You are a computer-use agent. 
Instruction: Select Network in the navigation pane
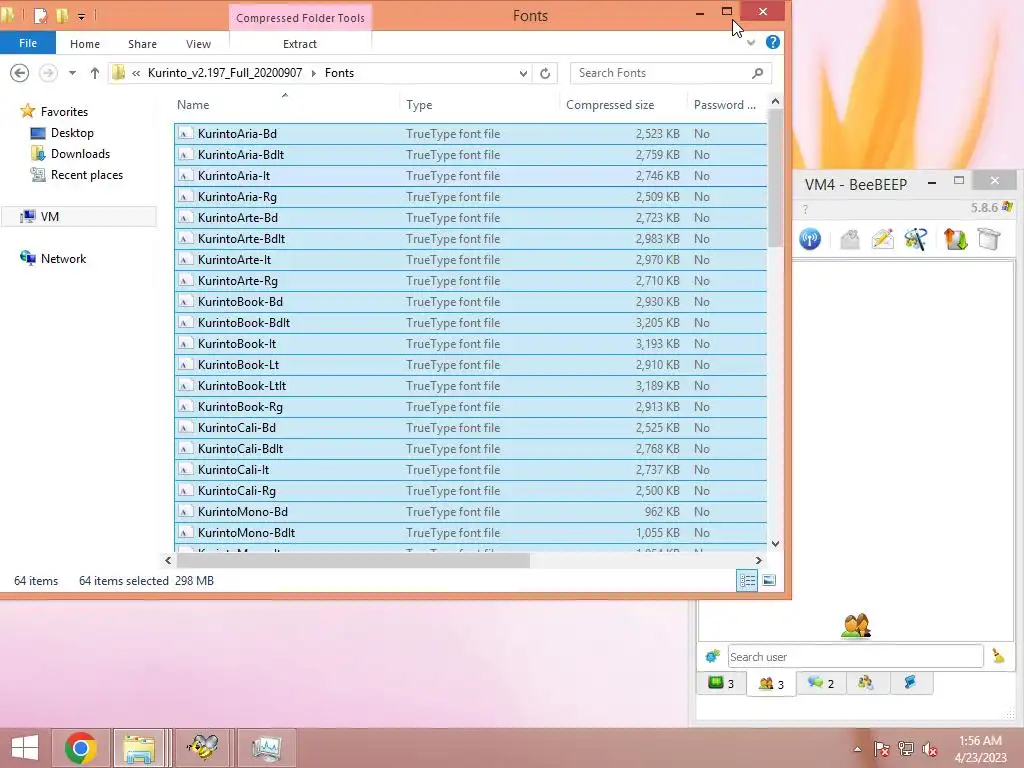click(x=63, y=259)
